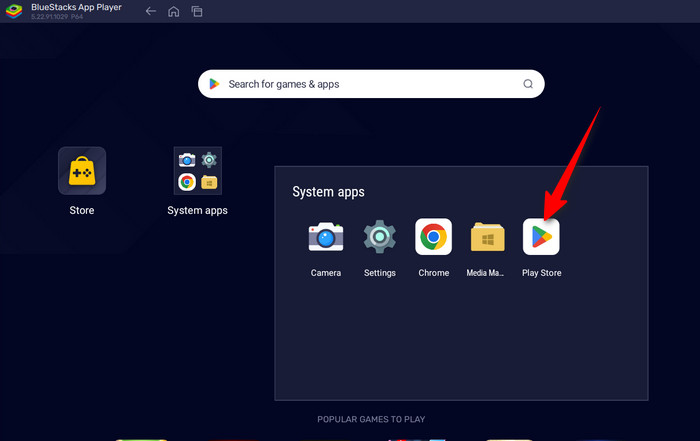
Task: Open the recent apps icon in title bar
Action: click(x=197, y=11)
